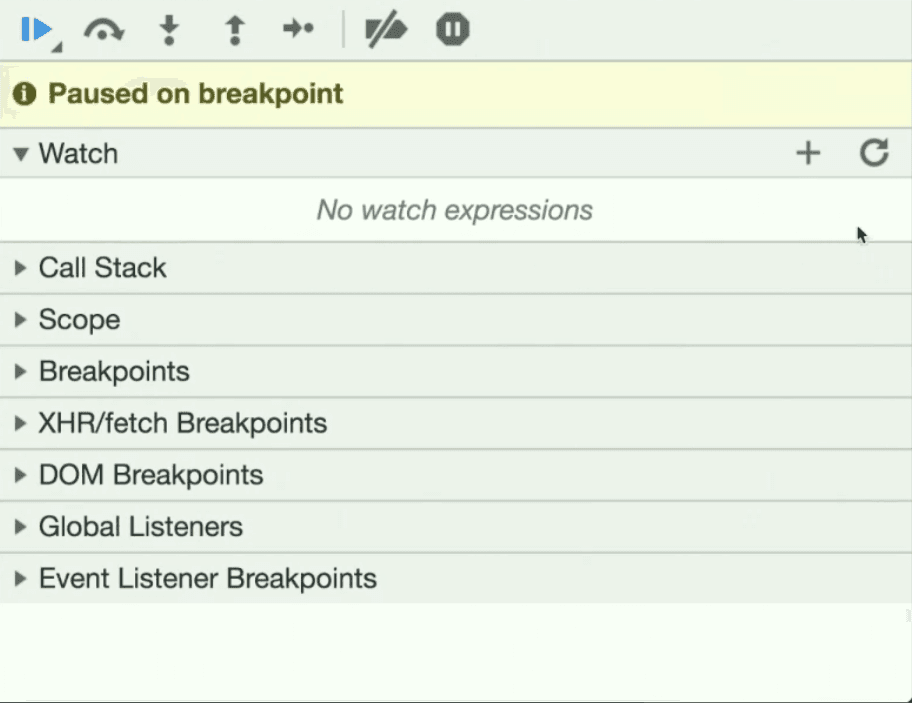Viewport: 912px width, 703px height.
Task: Toggle pause on exceptions
Action: point(453,29)
